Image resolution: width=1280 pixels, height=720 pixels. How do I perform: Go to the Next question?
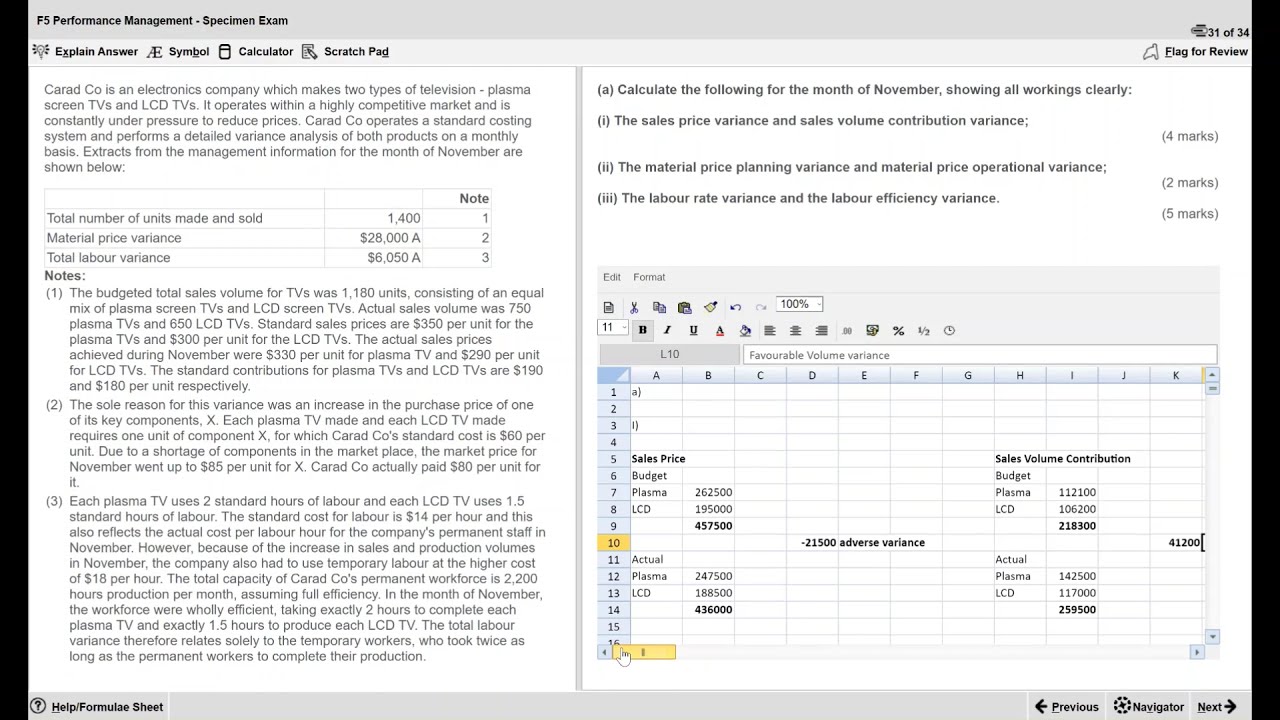tap(1217, 707)
